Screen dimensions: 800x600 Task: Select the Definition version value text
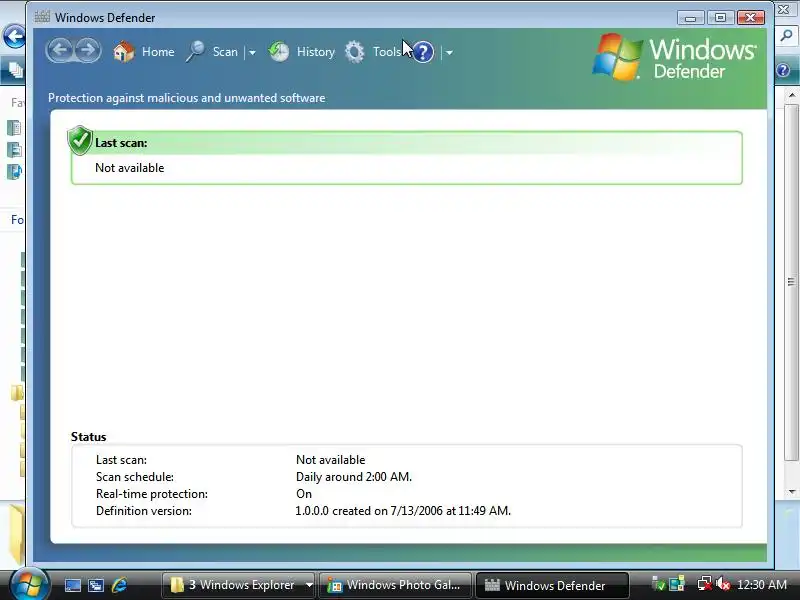403,511
